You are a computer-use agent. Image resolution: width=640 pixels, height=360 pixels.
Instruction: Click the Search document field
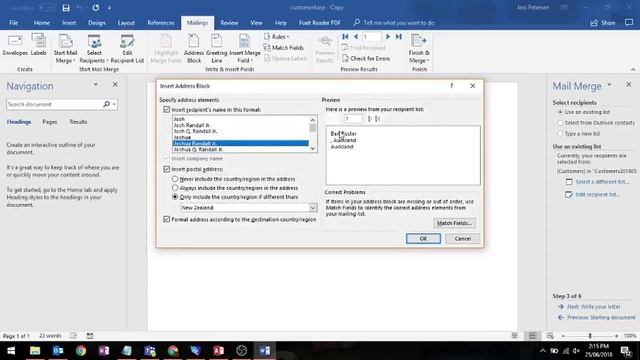[x=54, y=104]
